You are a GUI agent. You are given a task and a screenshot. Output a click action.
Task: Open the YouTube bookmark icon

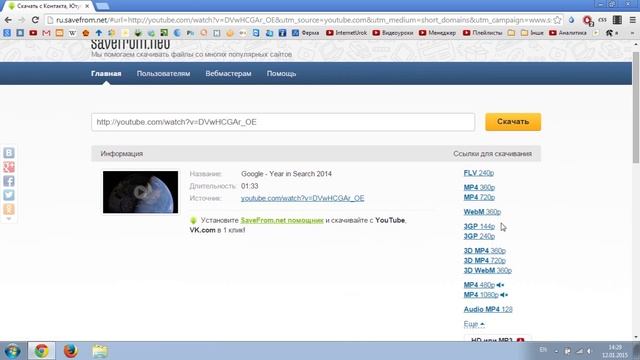tap(33, 33)
